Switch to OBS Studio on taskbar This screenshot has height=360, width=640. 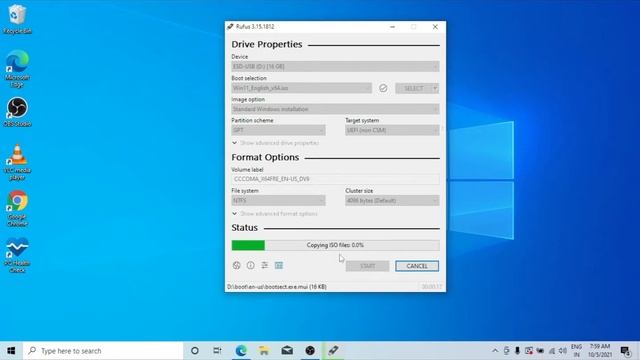(310, 351)
